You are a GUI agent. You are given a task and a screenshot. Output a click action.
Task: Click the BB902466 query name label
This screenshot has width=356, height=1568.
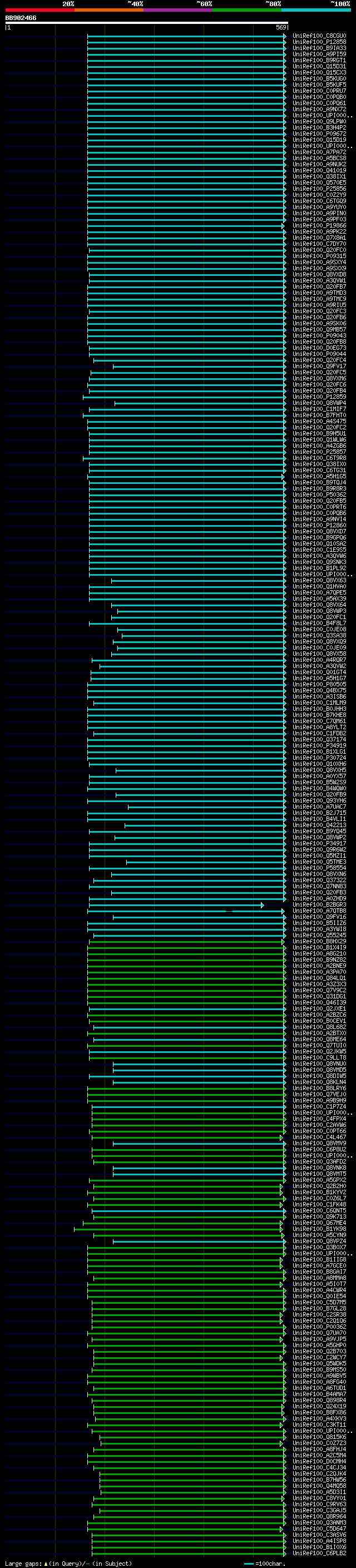tap(21, 18)
